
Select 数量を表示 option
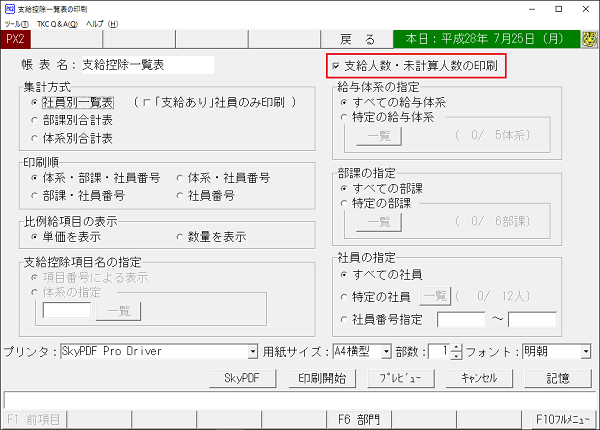pyautogui.click(x=179, y=237)
